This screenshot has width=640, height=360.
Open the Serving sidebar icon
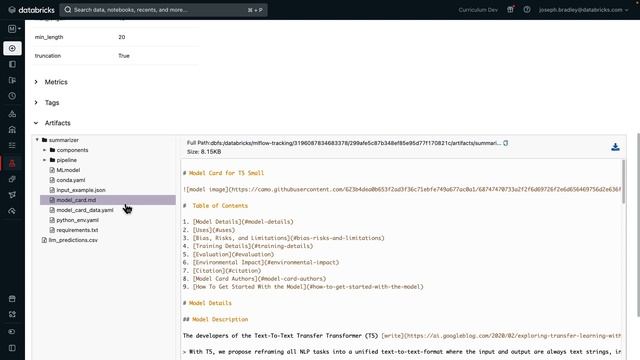coord(12,211)
